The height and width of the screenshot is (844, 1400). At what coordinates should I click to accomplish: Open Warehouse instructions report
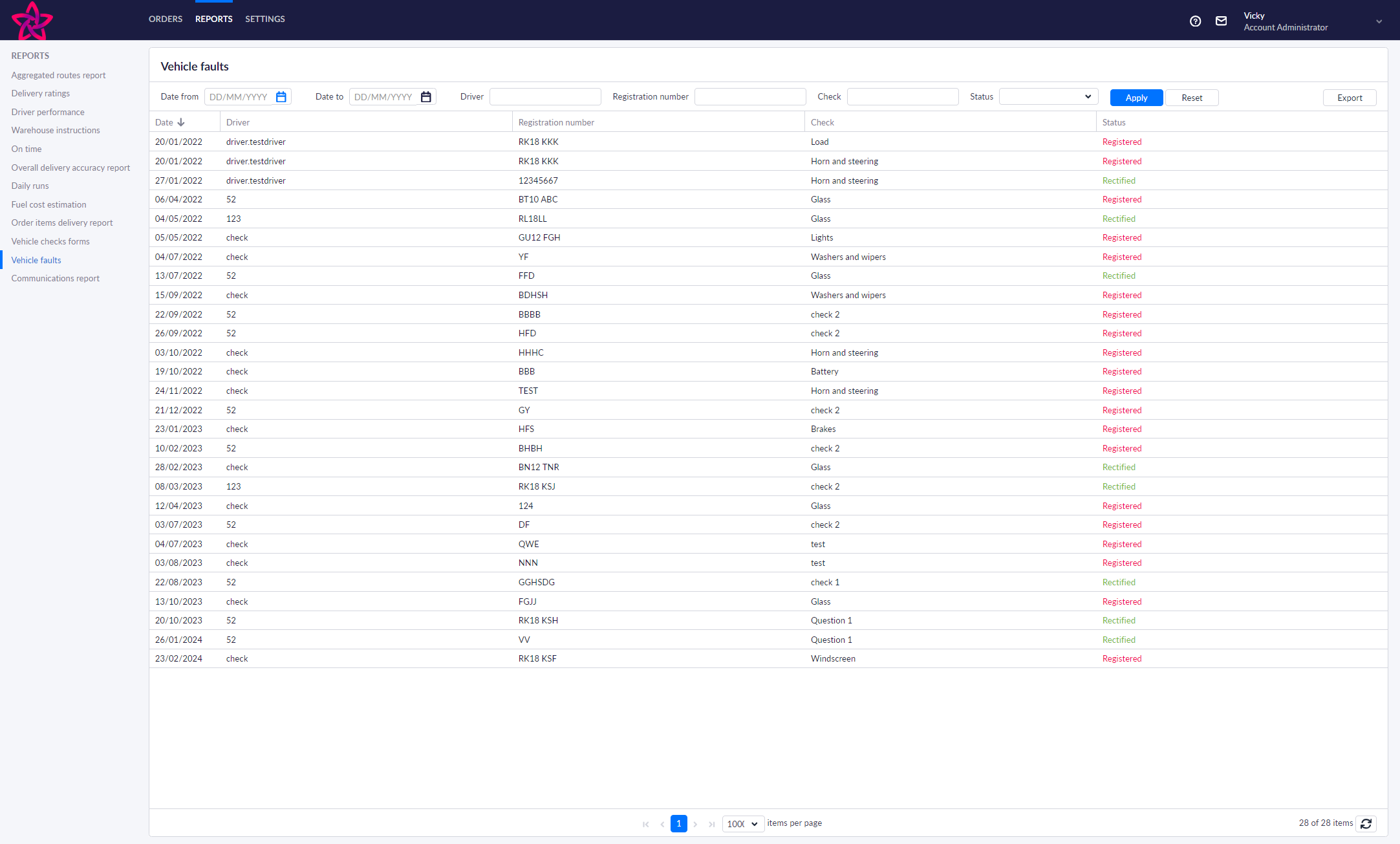point(56,131)
